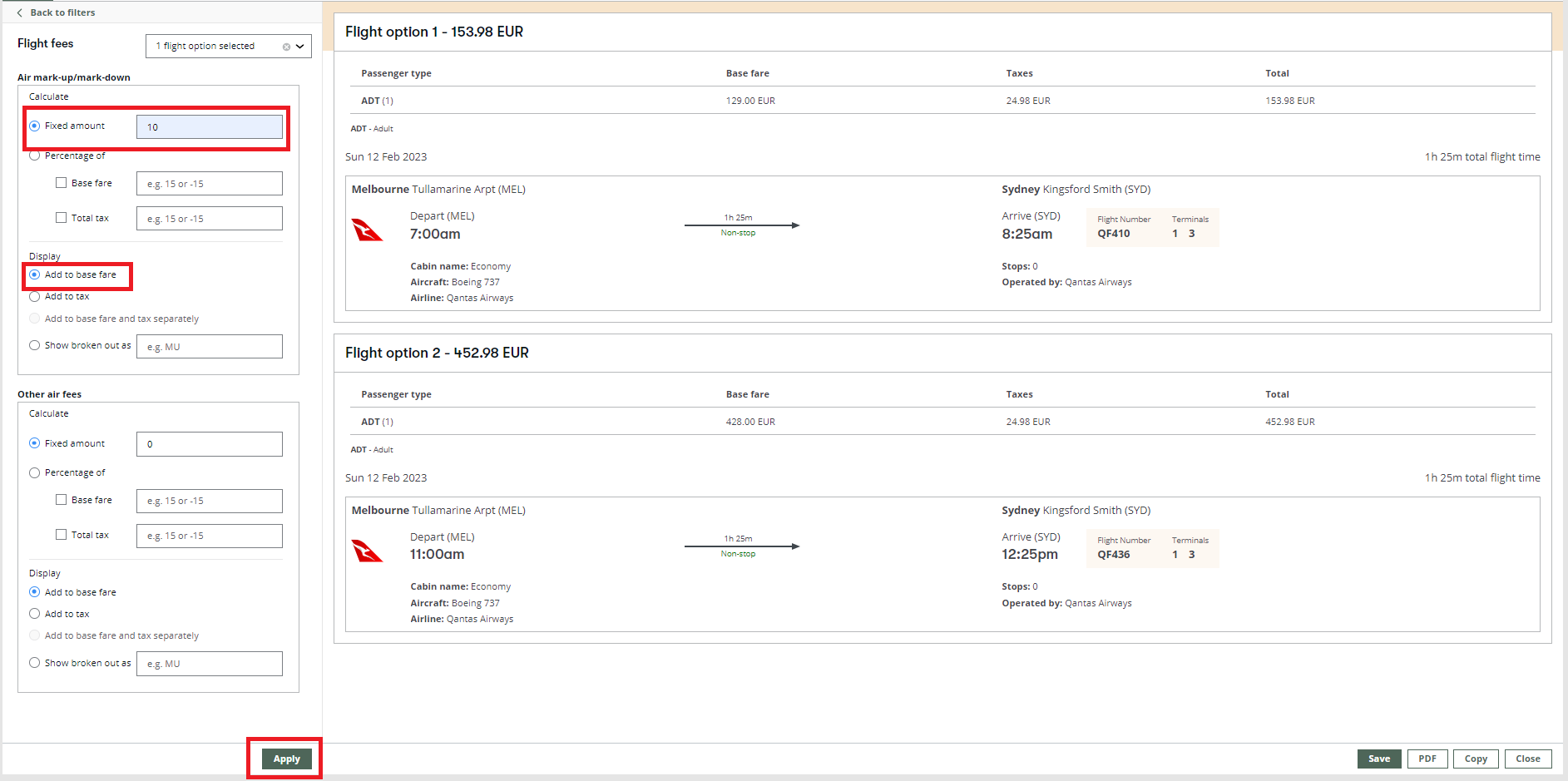Click the Flight option 2 header
This screenshot has height=781, width=1568.
(x=437, y=353)
